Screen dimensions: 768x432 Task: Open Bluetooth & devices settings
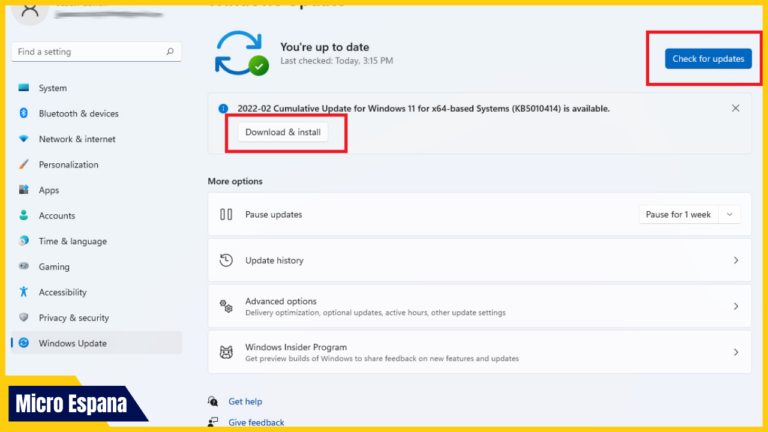(x=96, y=113)
